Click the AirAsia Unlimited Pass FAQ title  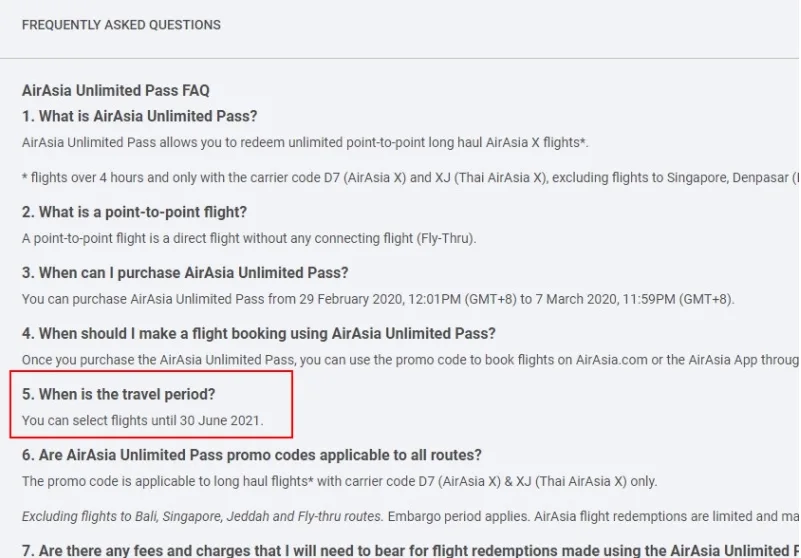[116, 91]
